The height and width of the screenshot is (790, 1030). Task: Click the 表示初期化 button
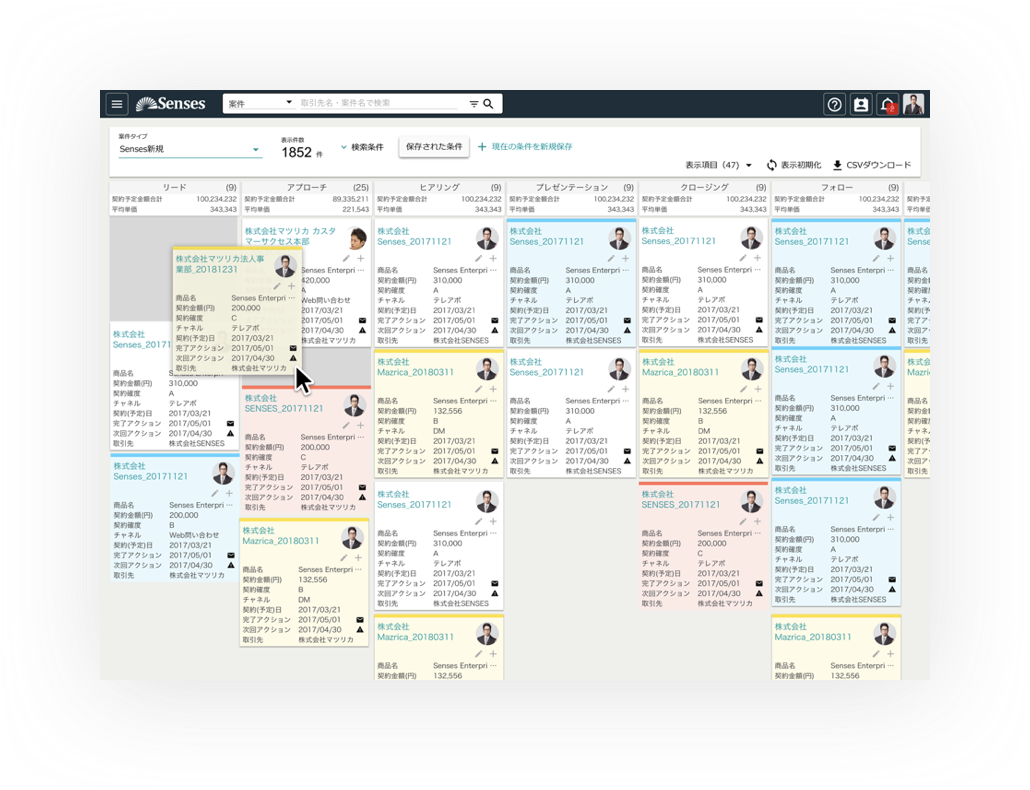[x=794, y=165]
